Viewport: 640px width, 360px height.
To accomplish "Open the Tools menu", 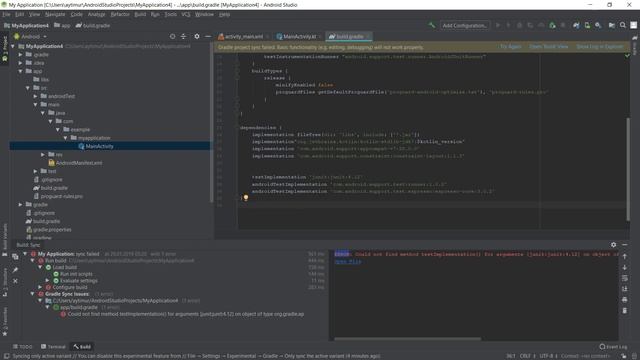I will 171,14.
